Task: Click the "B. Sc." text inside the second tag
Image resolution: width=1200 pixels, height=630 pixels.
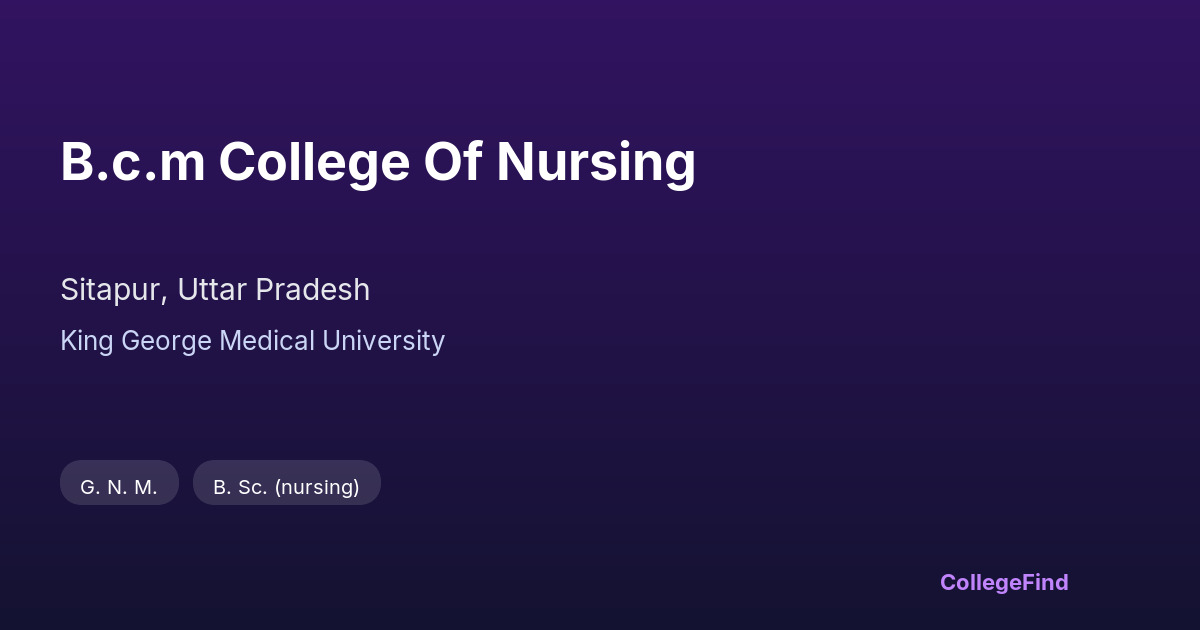Action: point(240,487)
